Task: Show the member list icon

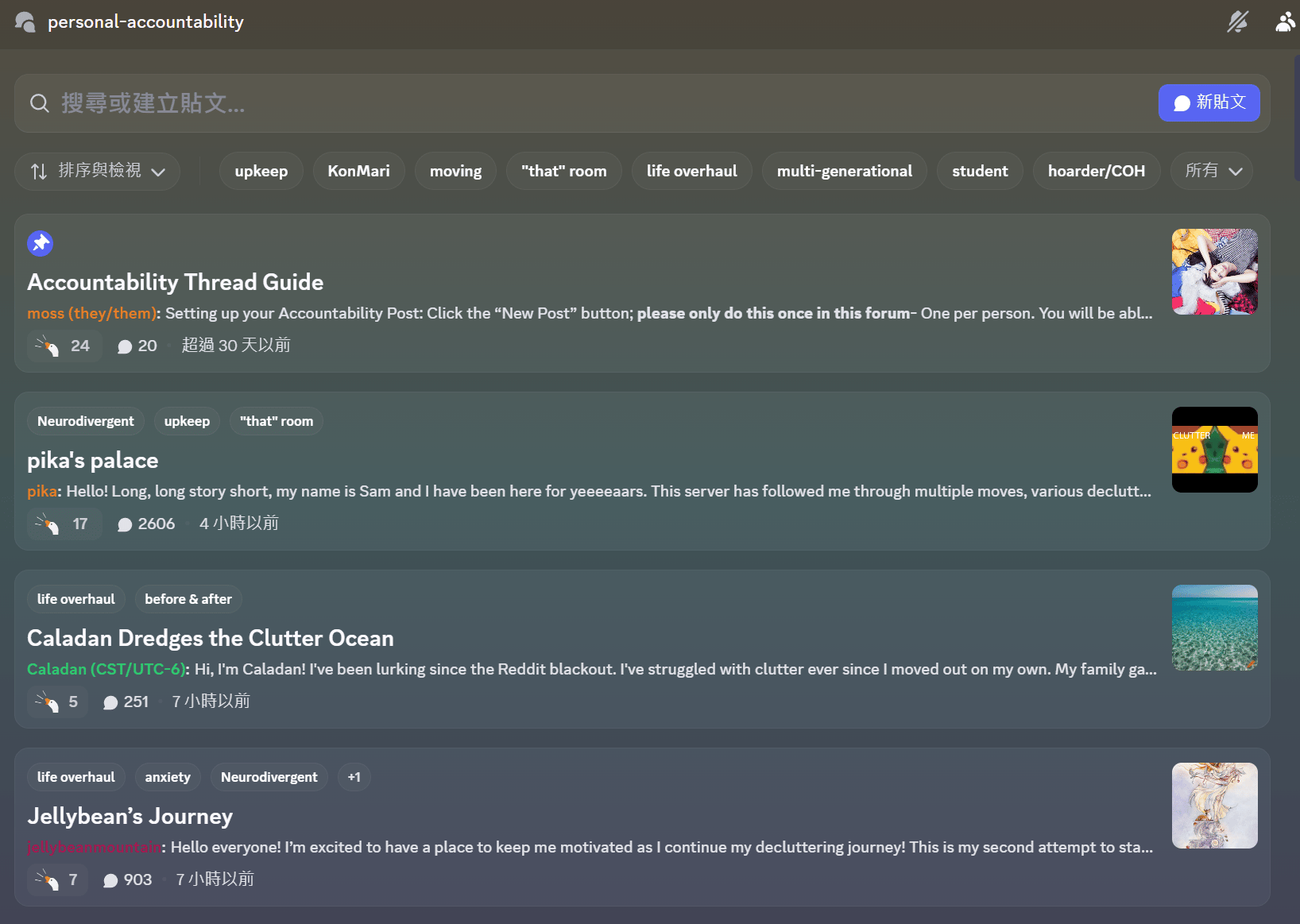Action: point(1284,22)
